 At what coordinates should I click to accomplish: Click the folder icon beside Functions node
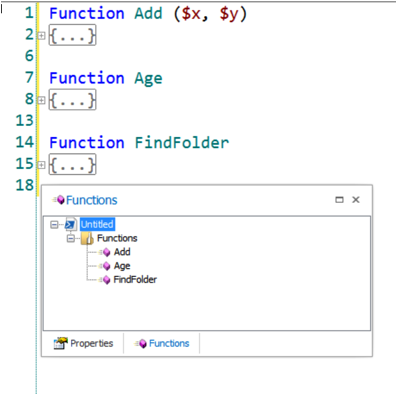click(87, 238)
